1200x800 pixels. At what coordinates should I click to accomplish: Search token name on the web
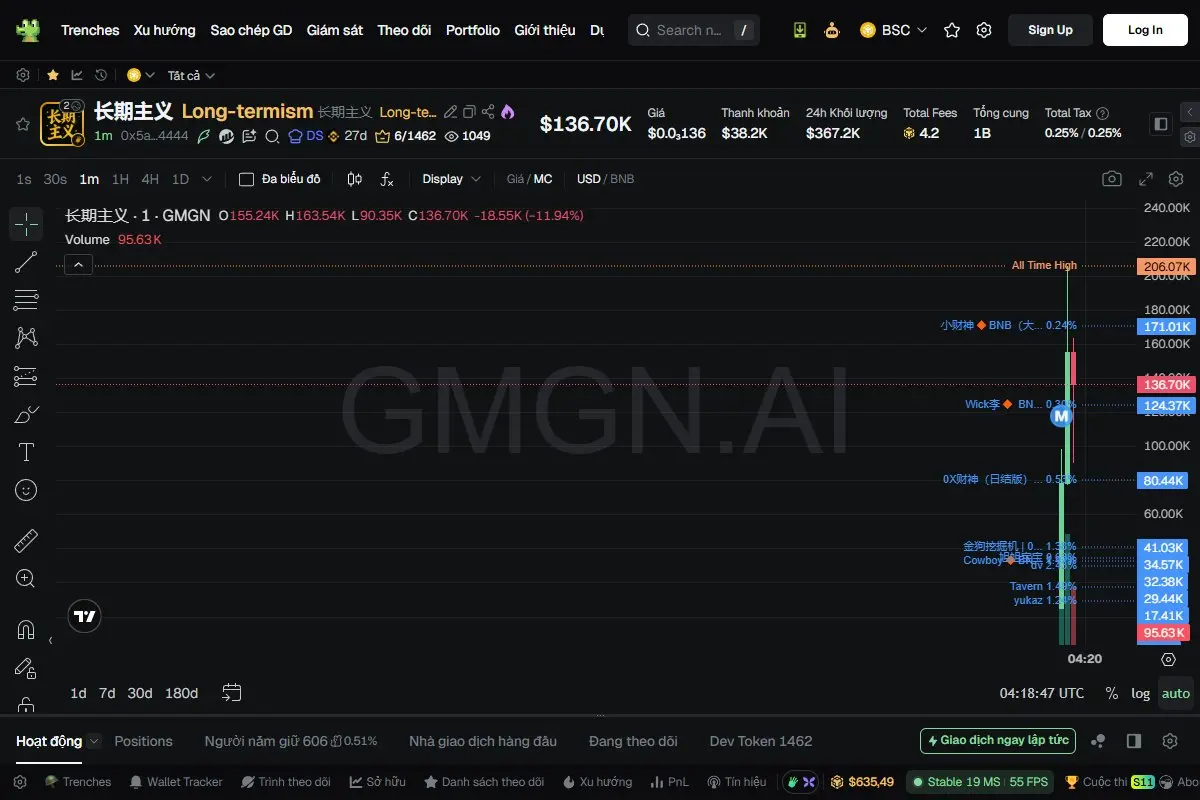272,136
